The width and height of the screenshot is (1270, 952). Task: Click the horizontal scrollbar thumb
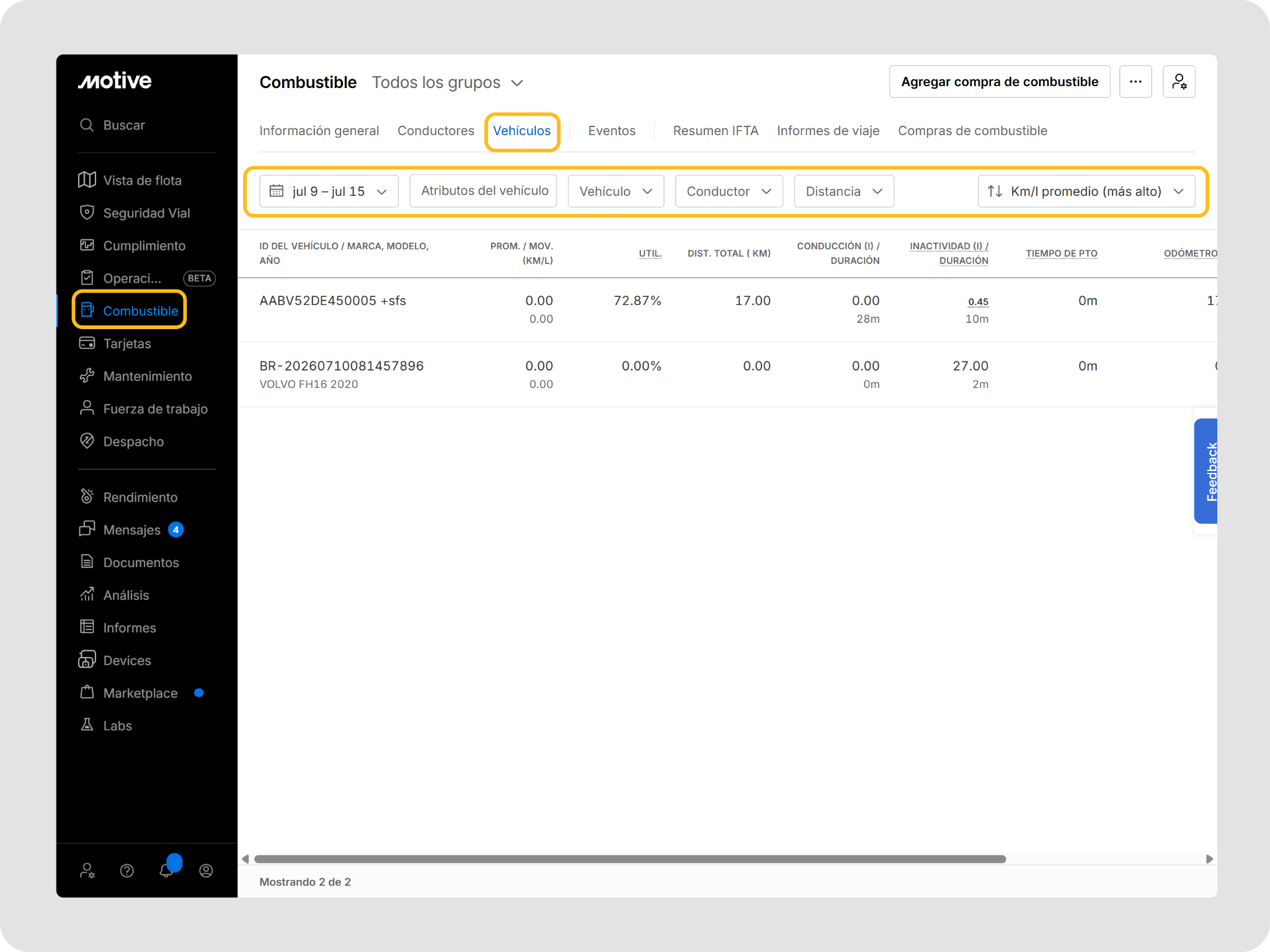(630, 859)
